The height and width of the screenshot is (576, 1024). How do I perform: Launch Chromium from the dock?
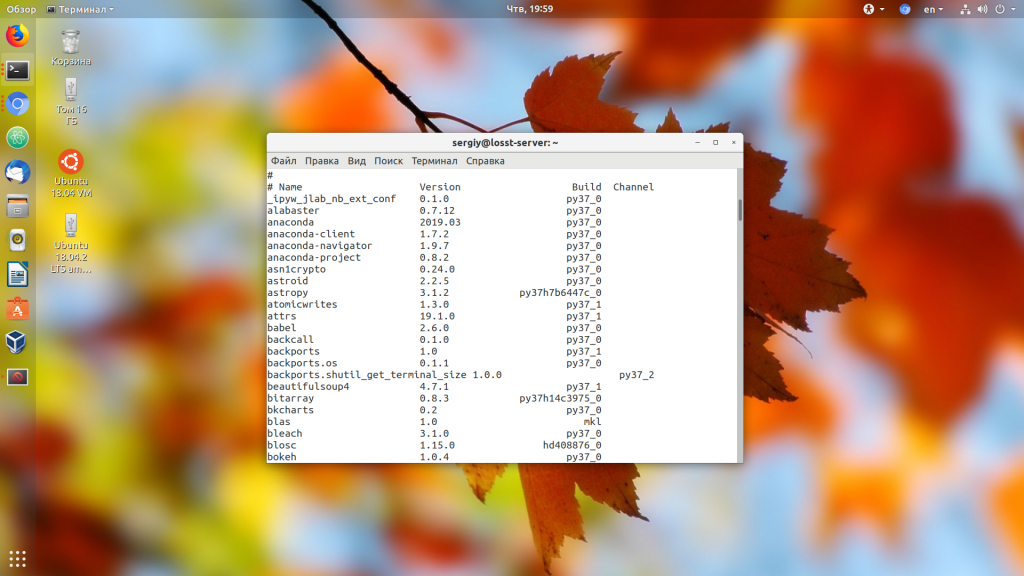(x=17, y=104)
